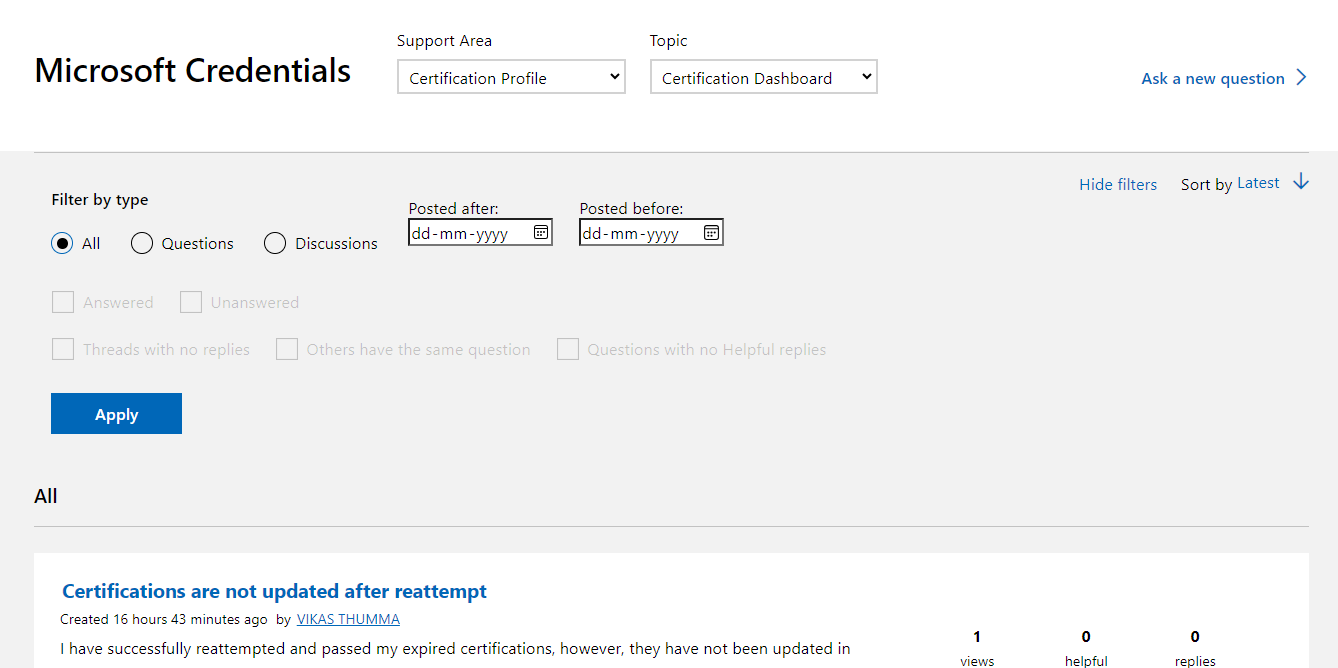Click Hide filters link
The width and height of the screenshot is (1338, 668).
pos(1118,184)
